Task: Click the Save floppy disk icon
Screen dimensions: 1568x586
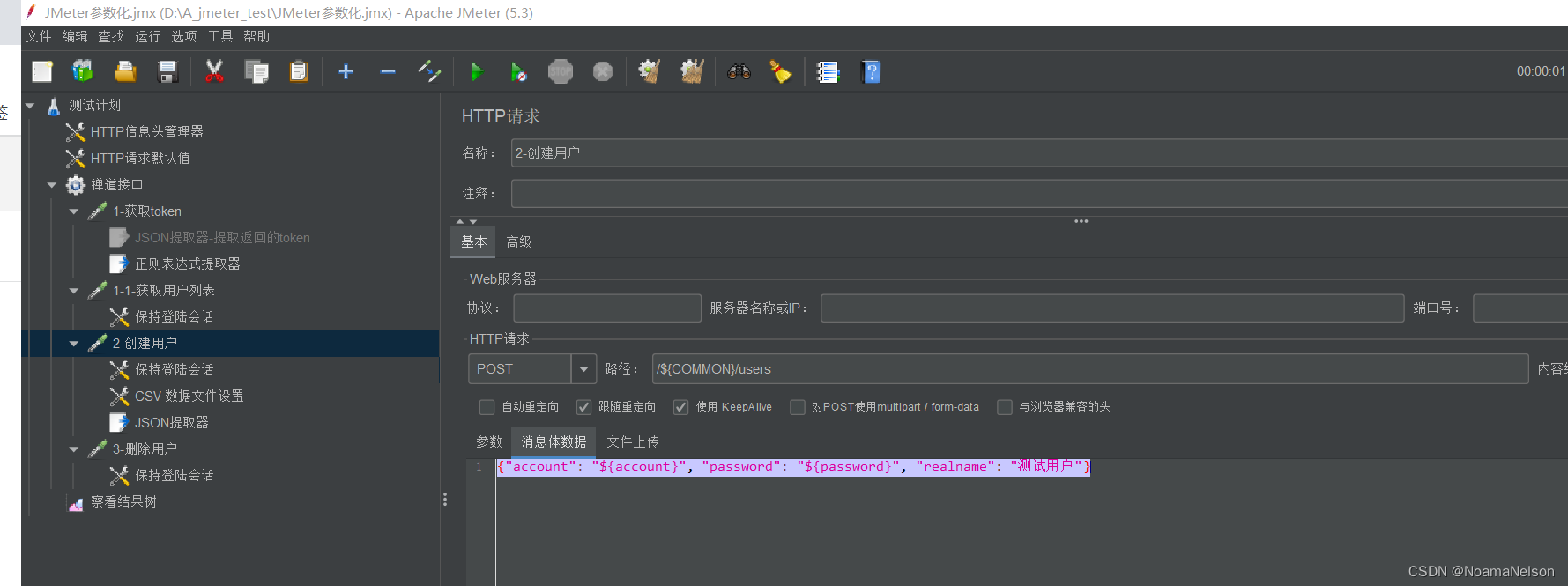Action: [x=167, y=71]
